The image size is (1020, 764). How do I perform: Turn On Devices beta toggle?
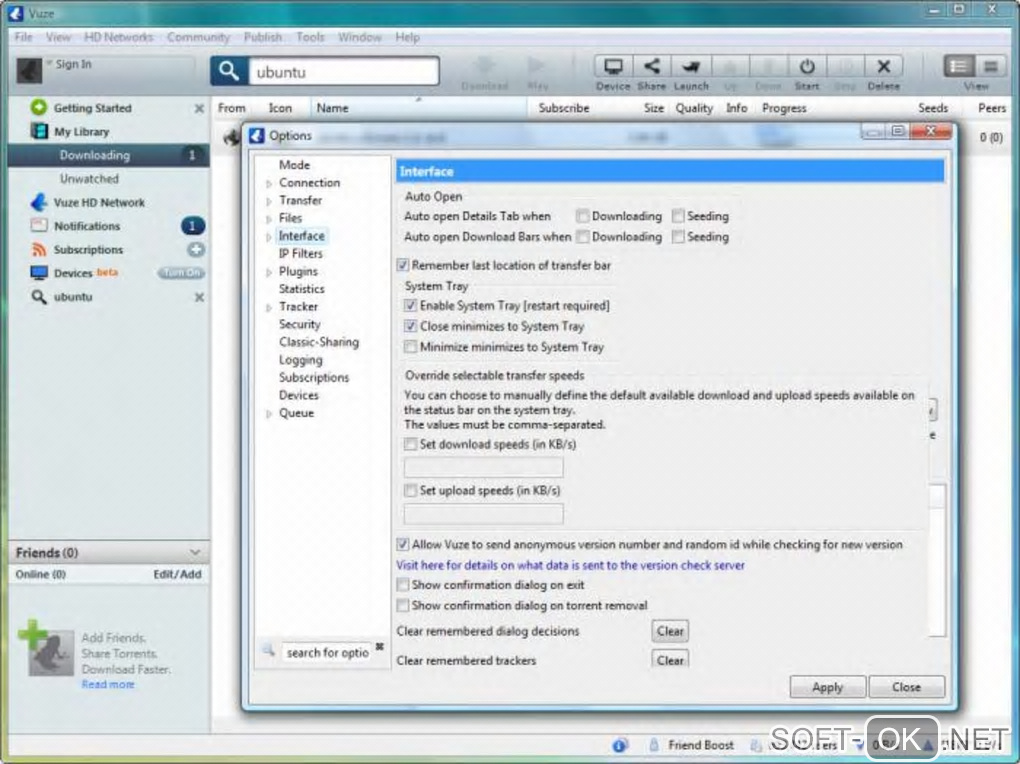(181, 273)
